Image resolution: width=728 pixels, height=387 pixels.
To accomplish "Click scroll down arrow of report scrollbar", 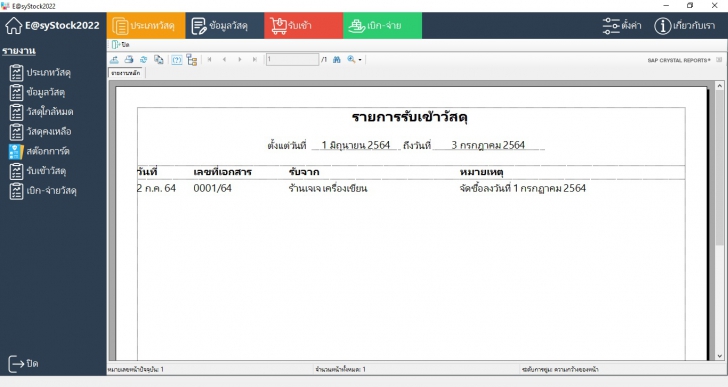I will (720, 356).
